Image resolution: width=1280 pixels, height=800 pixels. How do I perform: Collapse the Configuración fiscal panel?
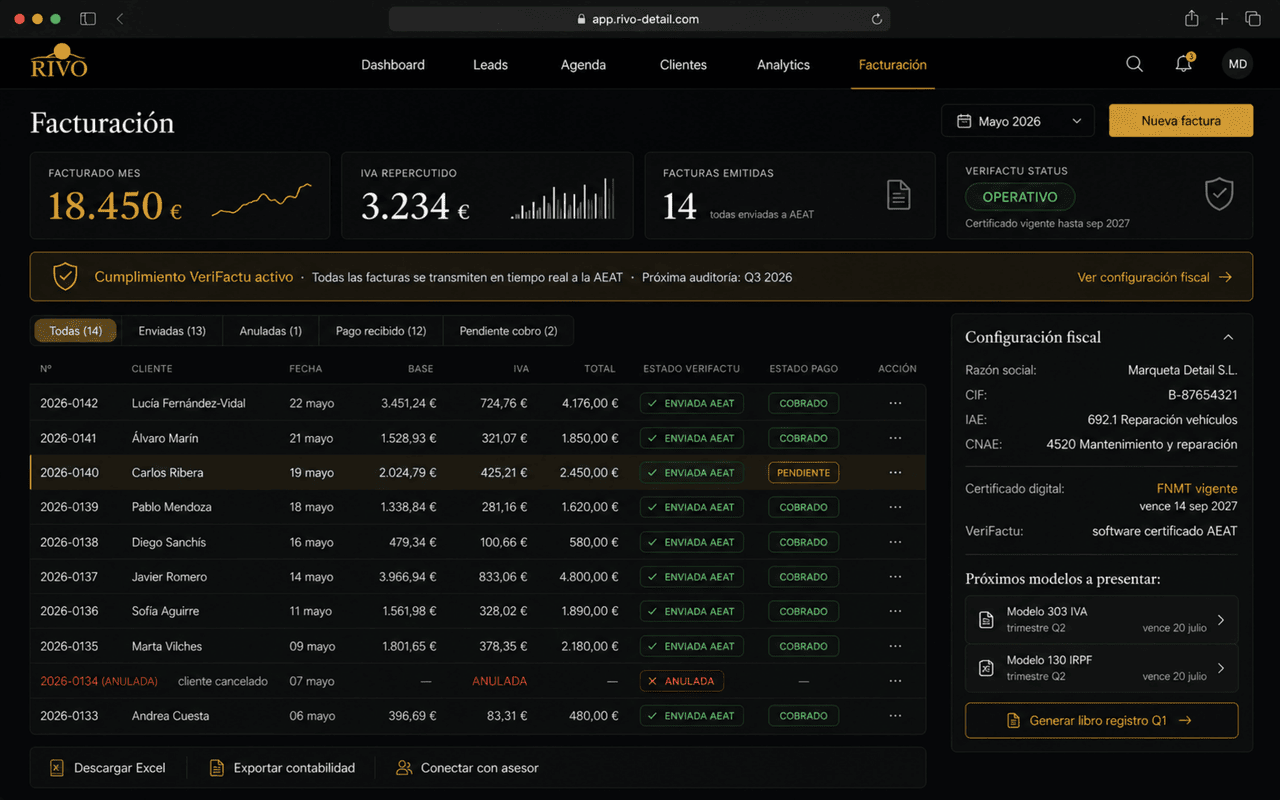(x=1229, y=337)
